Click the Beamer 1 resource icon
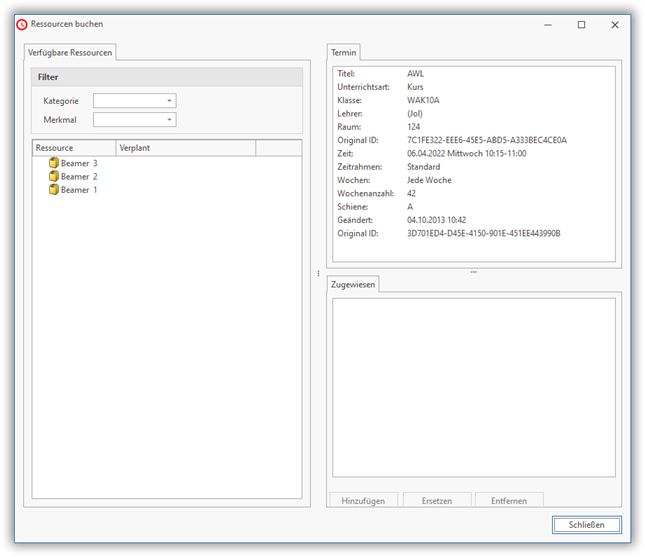The image size is (645, 557). 54,189
